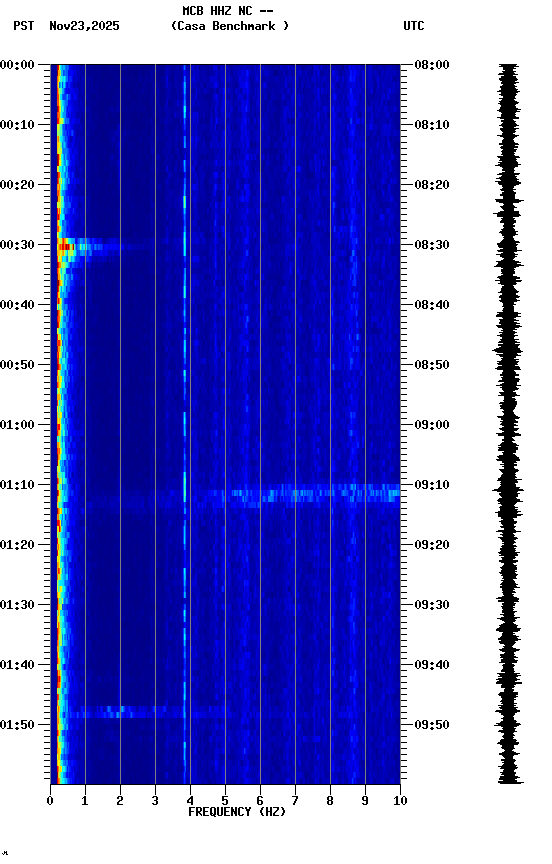Click the UTC time label '09:20'
552x864 pixels.
[x=432, y=545]
